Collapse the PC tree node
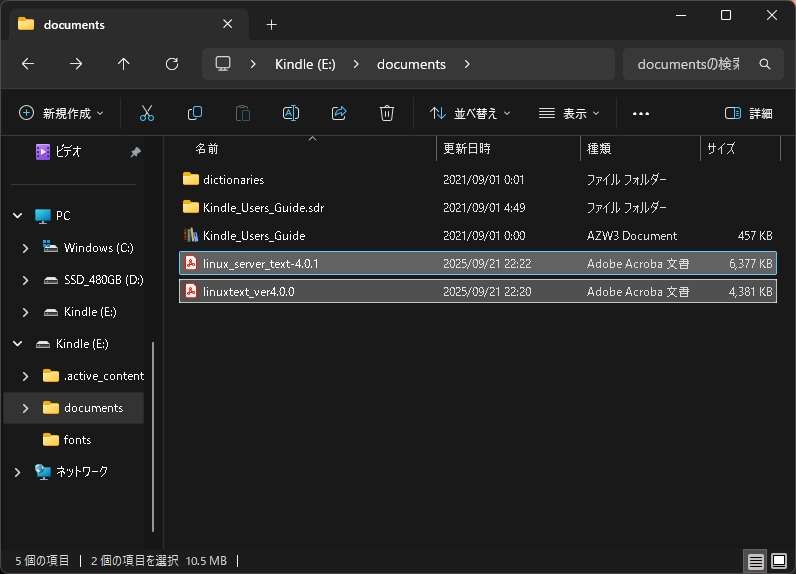The image size is (796, 574). point(17,216)
